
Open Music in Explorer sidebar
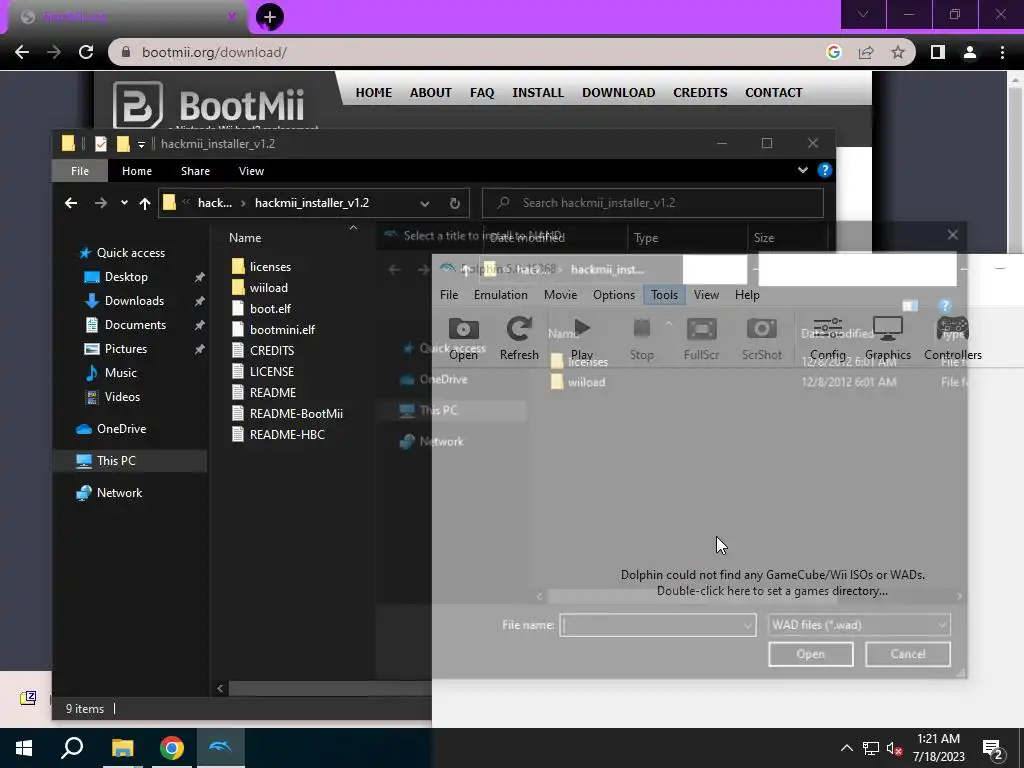click(x=111, y=373)
